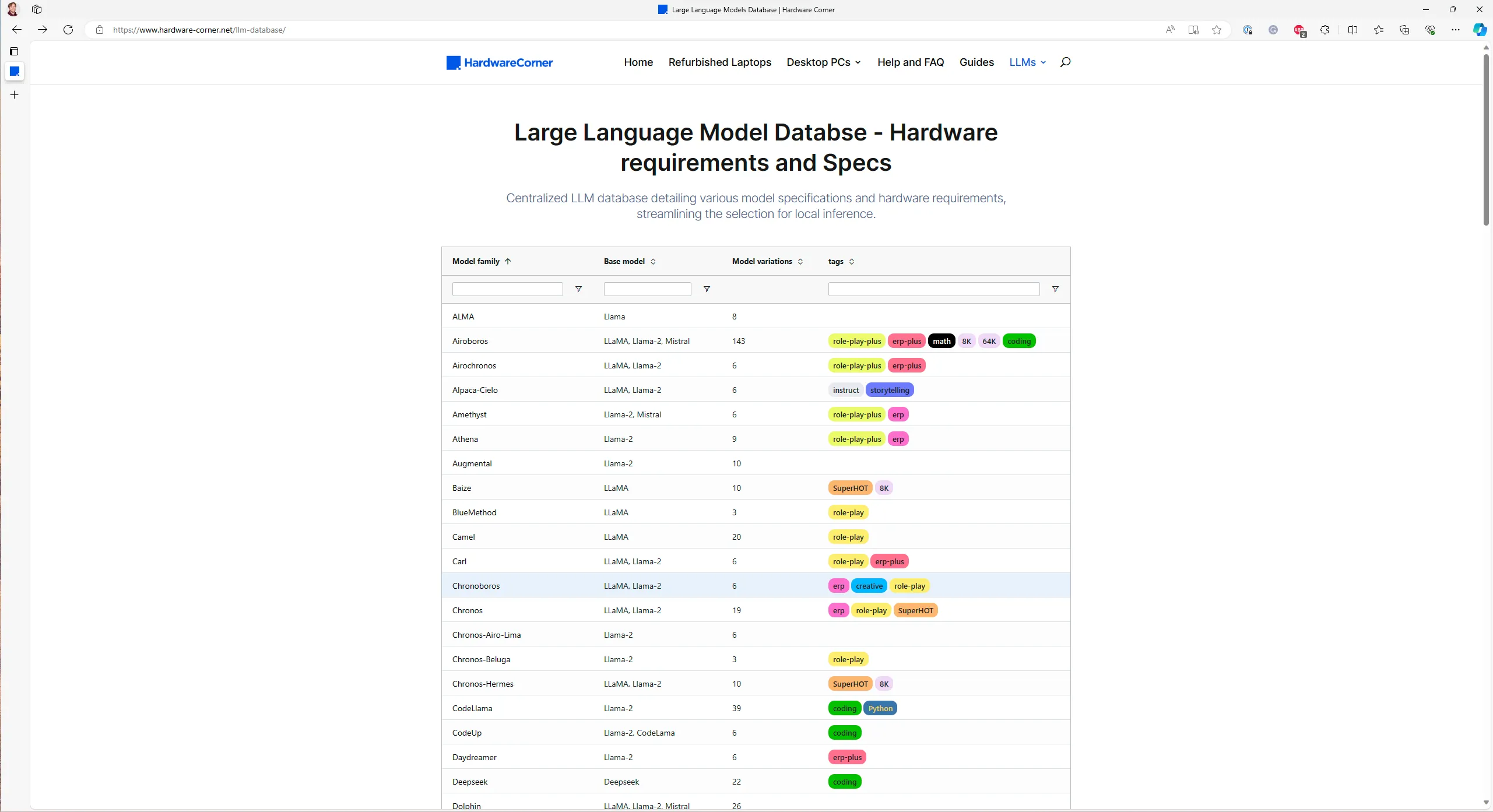Sort by Model variations column
This screenshot has width=1493, height=812.
click(x=800, y=261)
